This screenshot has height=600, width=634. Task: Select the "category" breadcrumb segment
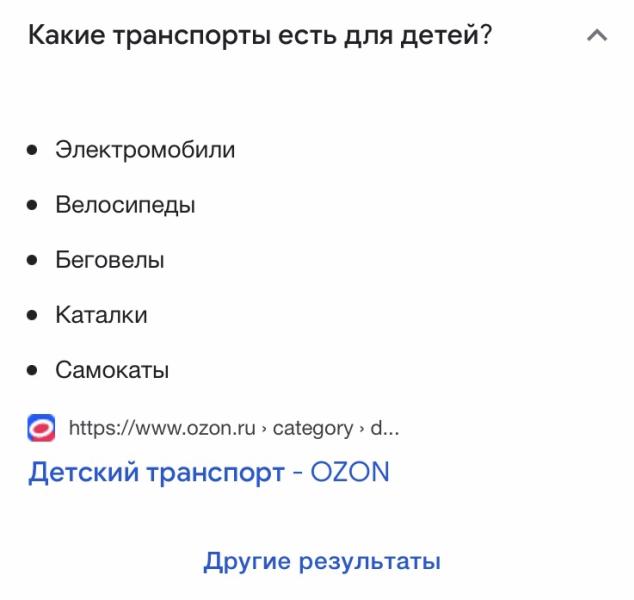tap(313, 429)
